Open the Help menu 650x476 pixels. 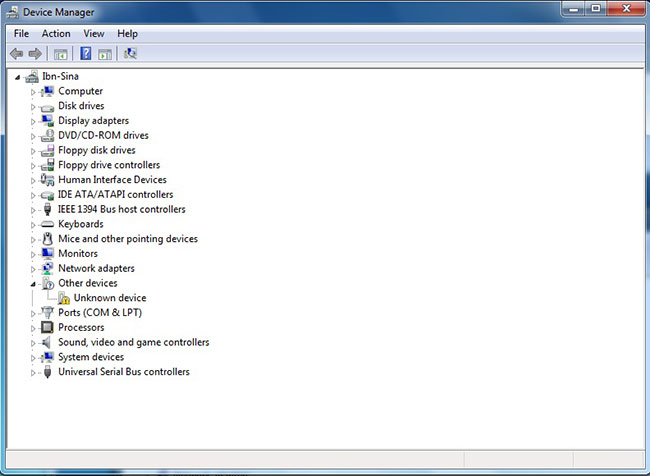tap(127, 34)
